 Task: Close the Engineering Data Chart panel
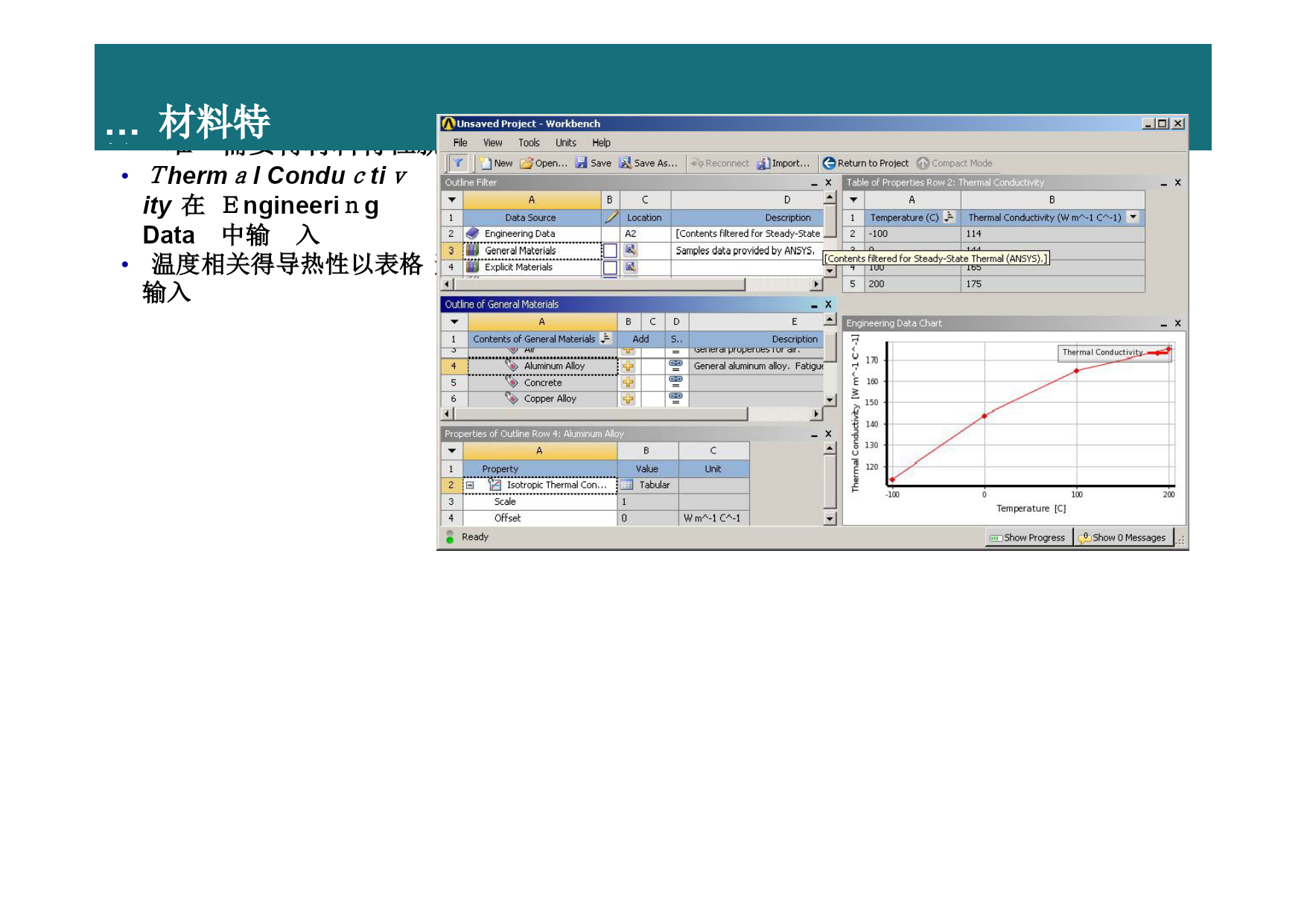tap(1177, 323)
